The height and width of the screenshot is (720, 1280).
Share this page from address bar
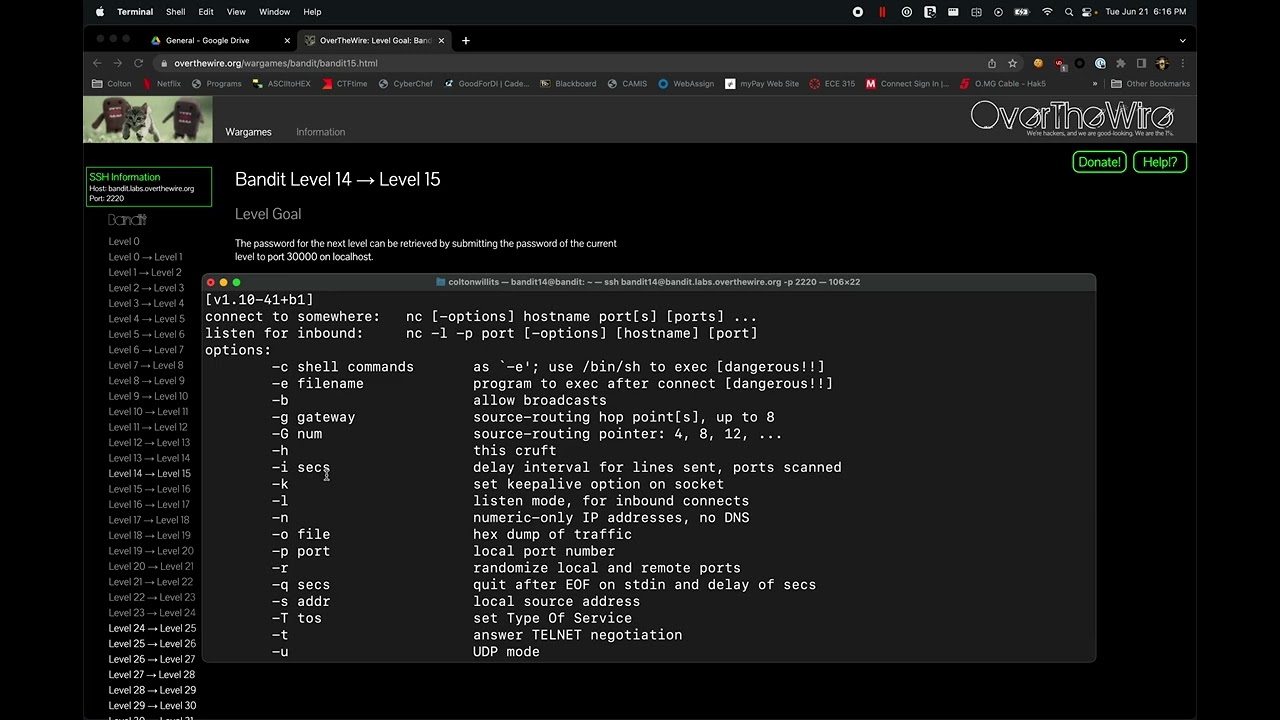991,63
